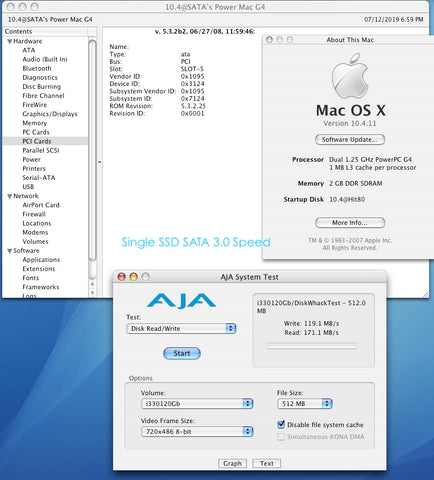Select Locations item
Image resolution: width=434 pixels, height=480 pixels.
(x=37, y=223)
